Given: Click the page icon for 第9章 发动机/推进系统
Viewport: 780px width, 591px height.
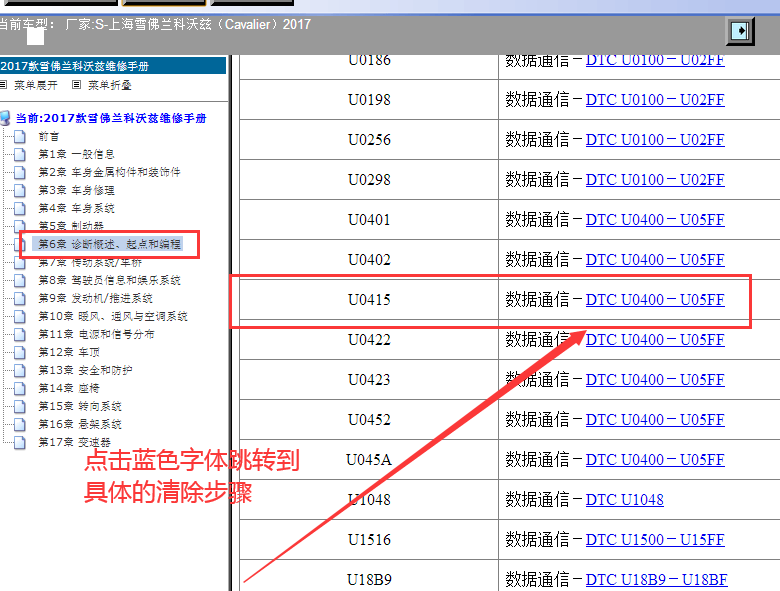Looking at the screenshot, I should (x=20, y=298).
